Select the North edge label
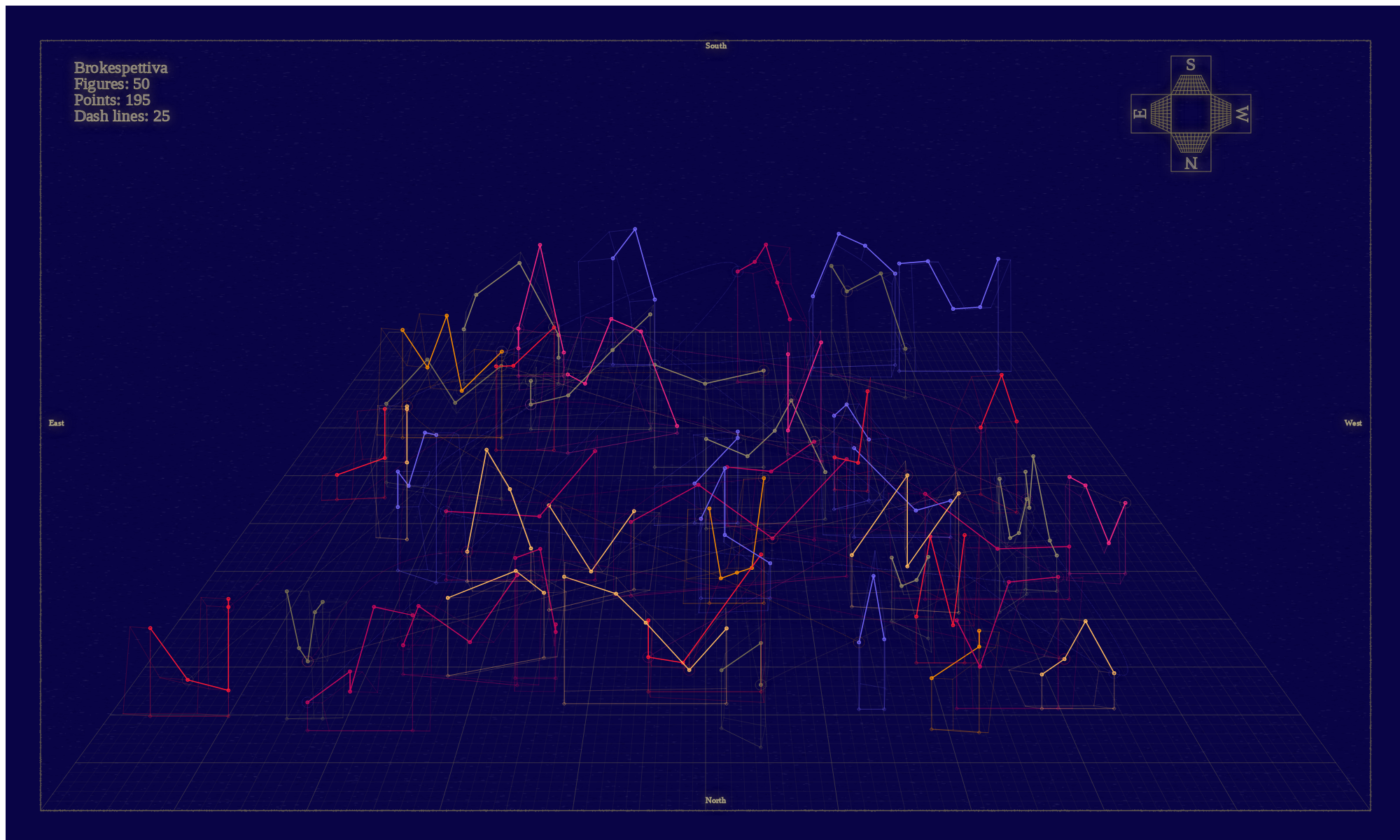Viewport: 1400px width, 840px height. (x=715, y=800)
